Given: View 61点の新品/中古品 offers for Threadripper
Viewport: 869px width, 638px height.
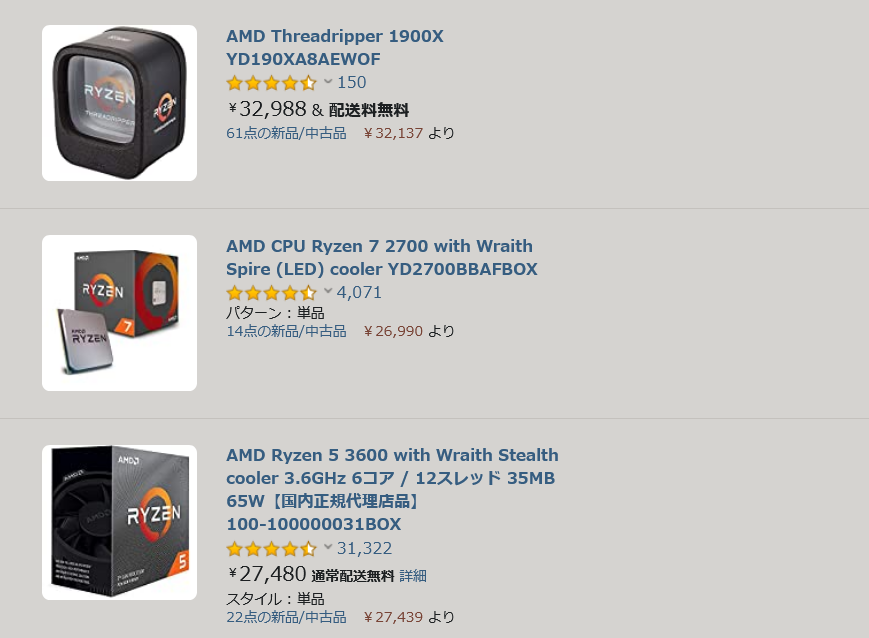Looking at the screenshot, I should pyautogui.click(x=286, y=133).
